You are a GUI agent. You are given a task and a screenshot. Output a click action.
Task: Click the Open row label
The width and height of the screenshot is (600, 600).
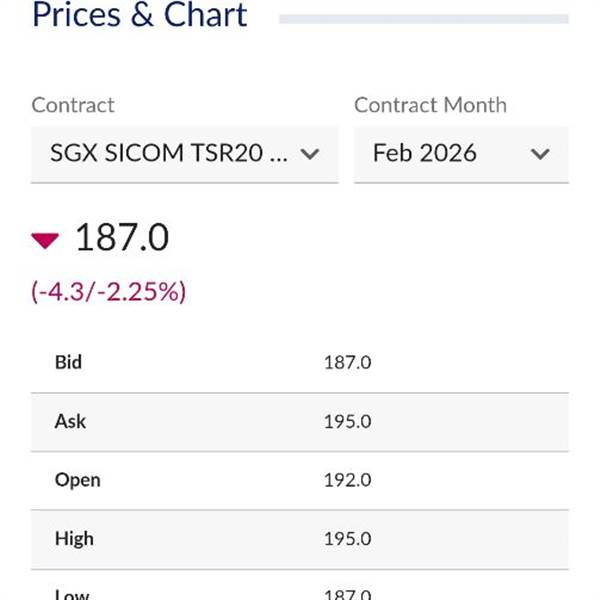77,480
